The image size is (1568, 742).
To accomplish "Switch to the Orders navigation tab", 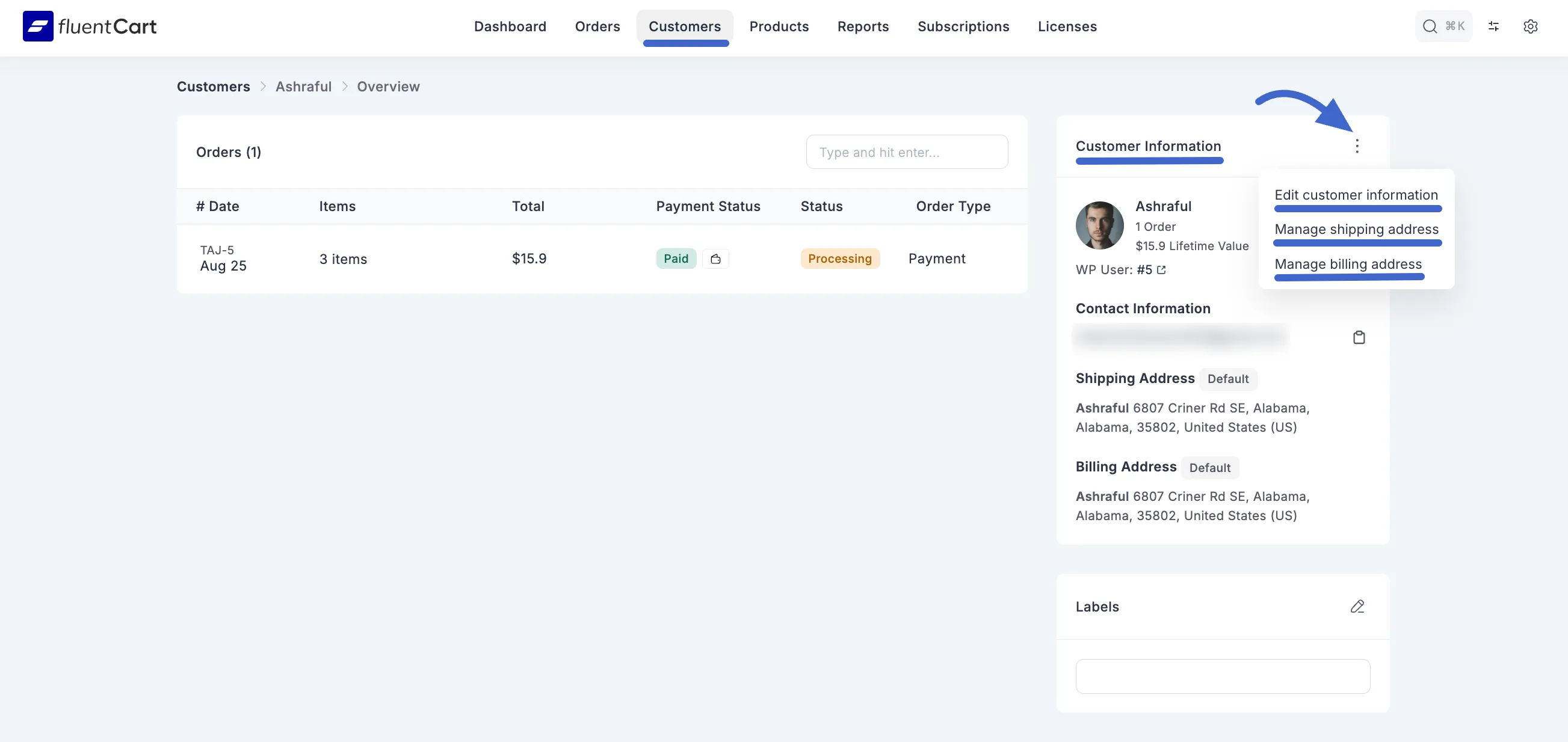I will coord(597,26).
